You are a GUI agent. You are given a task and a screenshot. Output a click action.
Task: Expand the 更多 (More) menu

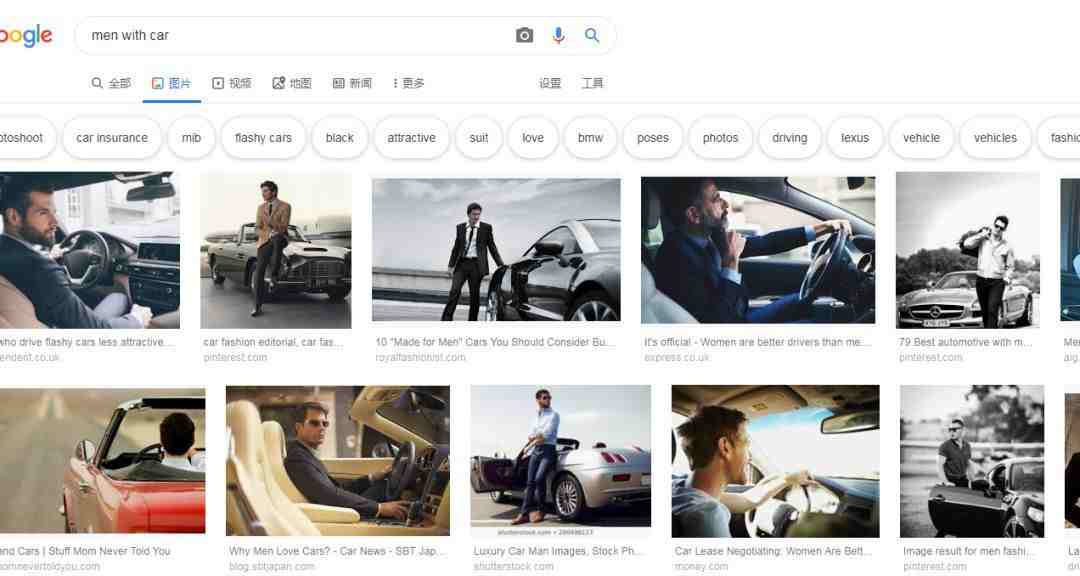coord(408,83)
